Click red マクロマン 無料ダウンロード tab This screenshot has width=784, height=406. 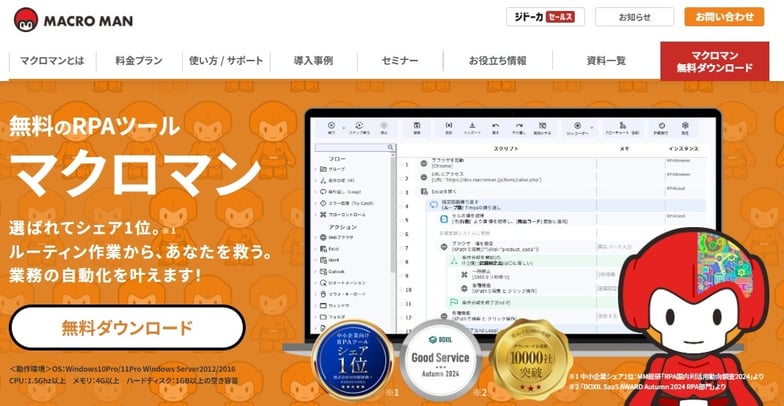(714, 61)
